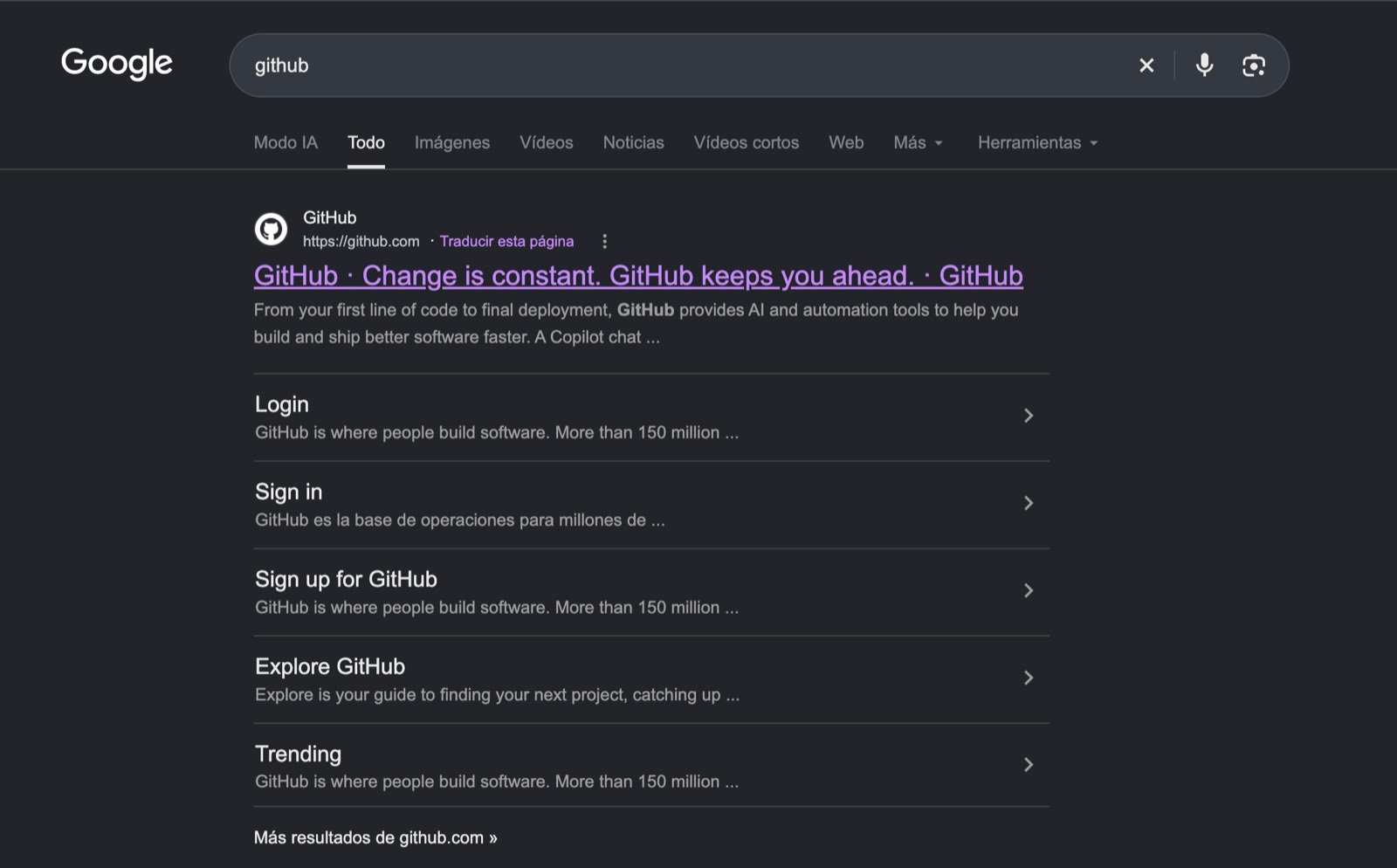Click the GitHub octocat favicon
The width and height of the screenshot is (1397, 868).
click(x=271, y=229)
